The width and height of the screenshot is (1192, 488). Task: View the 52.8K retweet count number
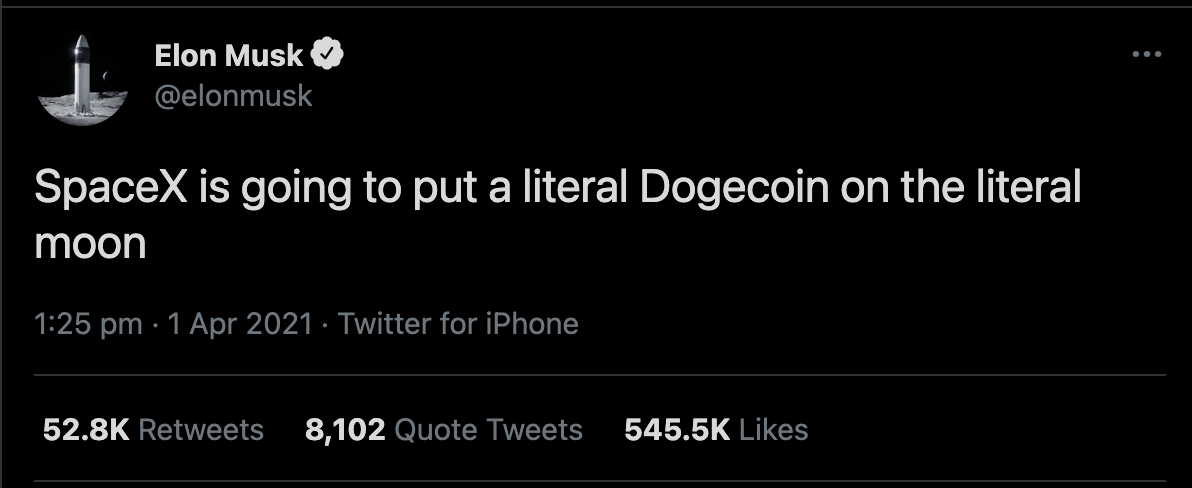tap(86, 430)
